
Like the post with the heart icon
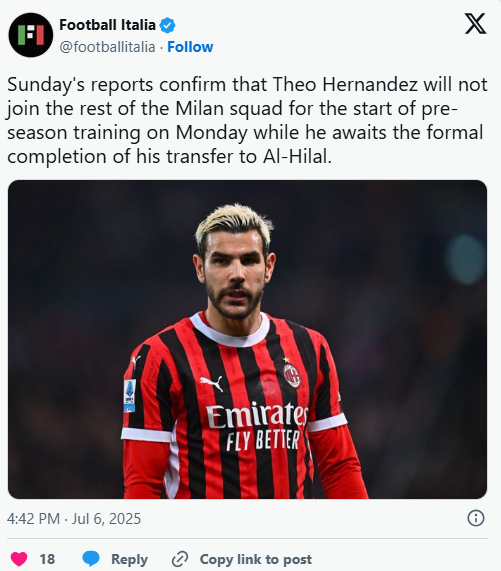[x=19, y=559]
